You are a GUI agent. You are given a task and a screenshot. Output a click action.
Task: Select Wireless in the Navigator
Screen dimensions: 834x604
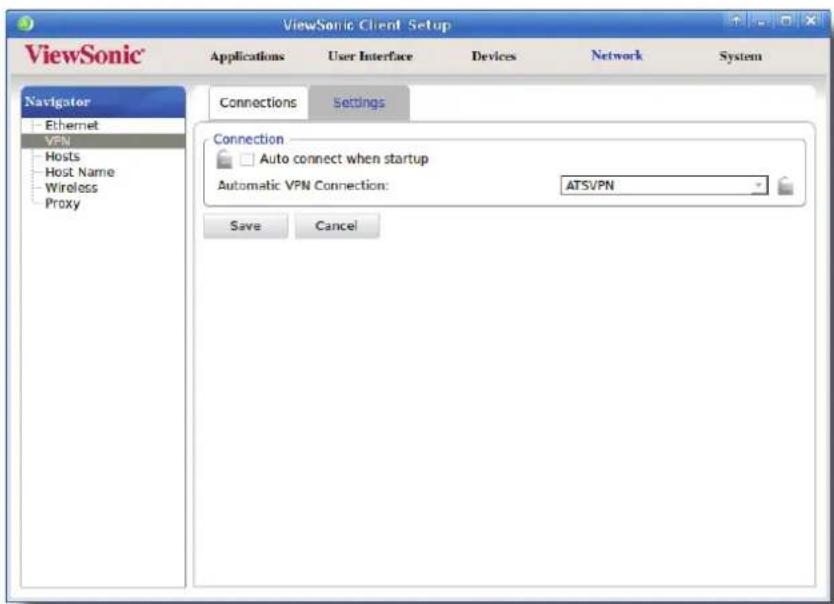click(71, 188)
